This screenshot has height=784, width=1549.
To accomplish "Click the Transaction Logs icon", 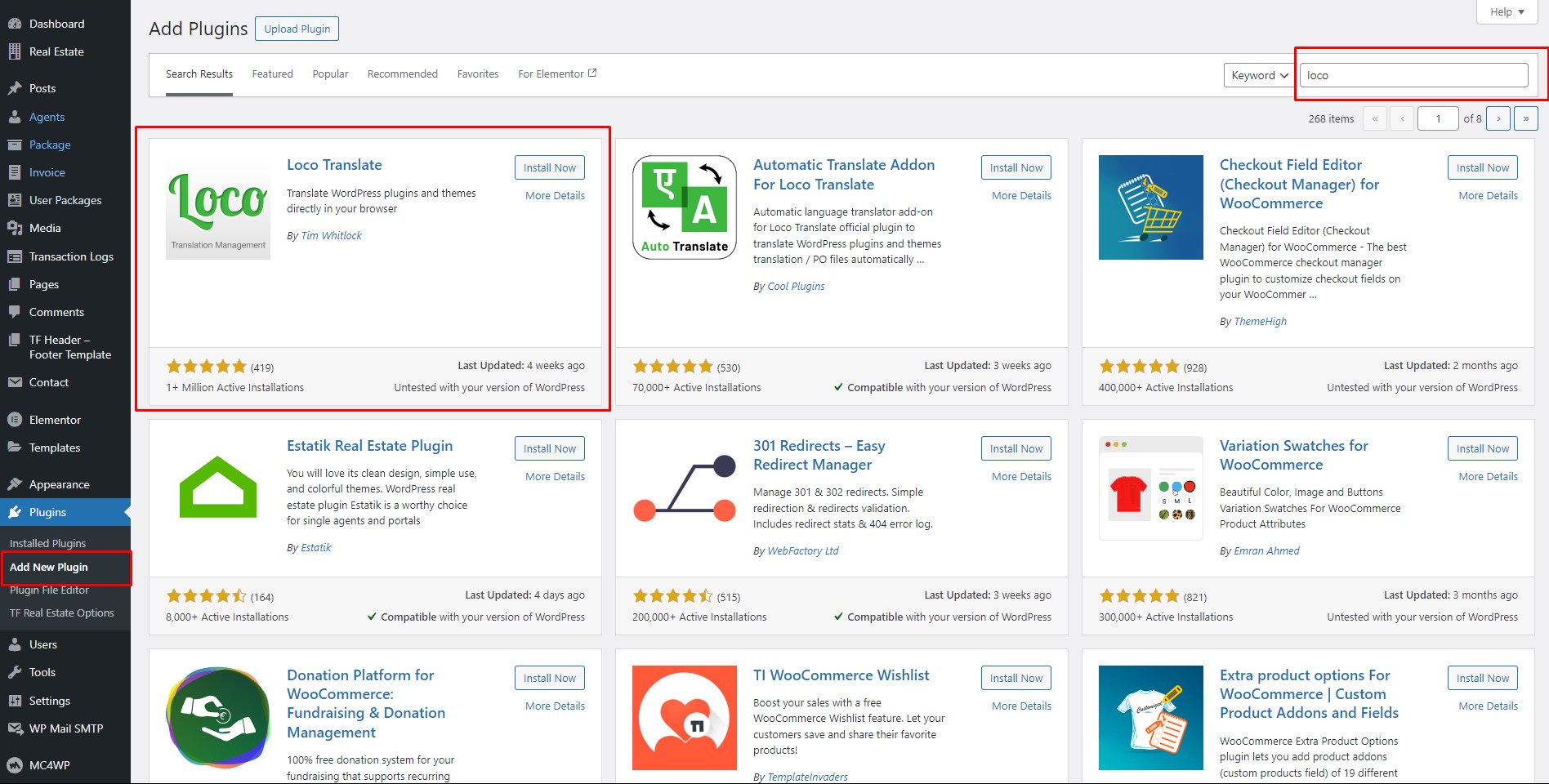I will [15, 256].
